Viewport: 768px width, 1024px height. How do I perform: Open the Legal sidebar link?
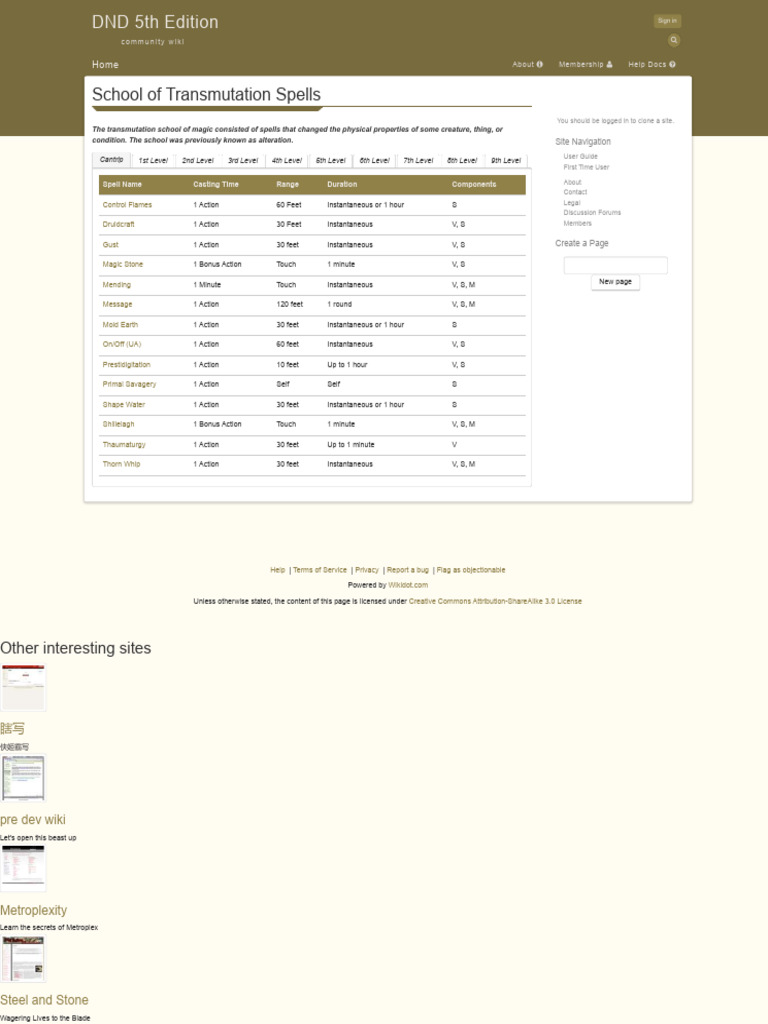[x=571, y=203]
